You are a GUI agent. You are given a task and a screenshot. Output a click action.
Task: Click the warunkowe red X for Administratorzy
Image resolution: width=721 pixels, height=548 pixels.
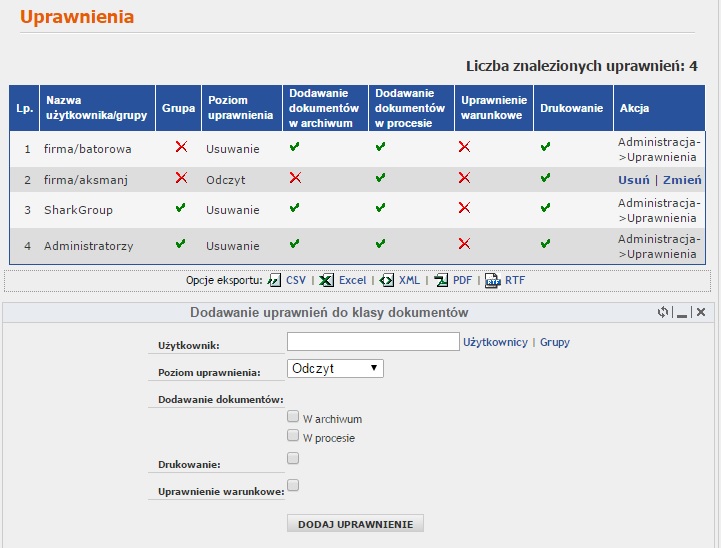pos(464,243)
